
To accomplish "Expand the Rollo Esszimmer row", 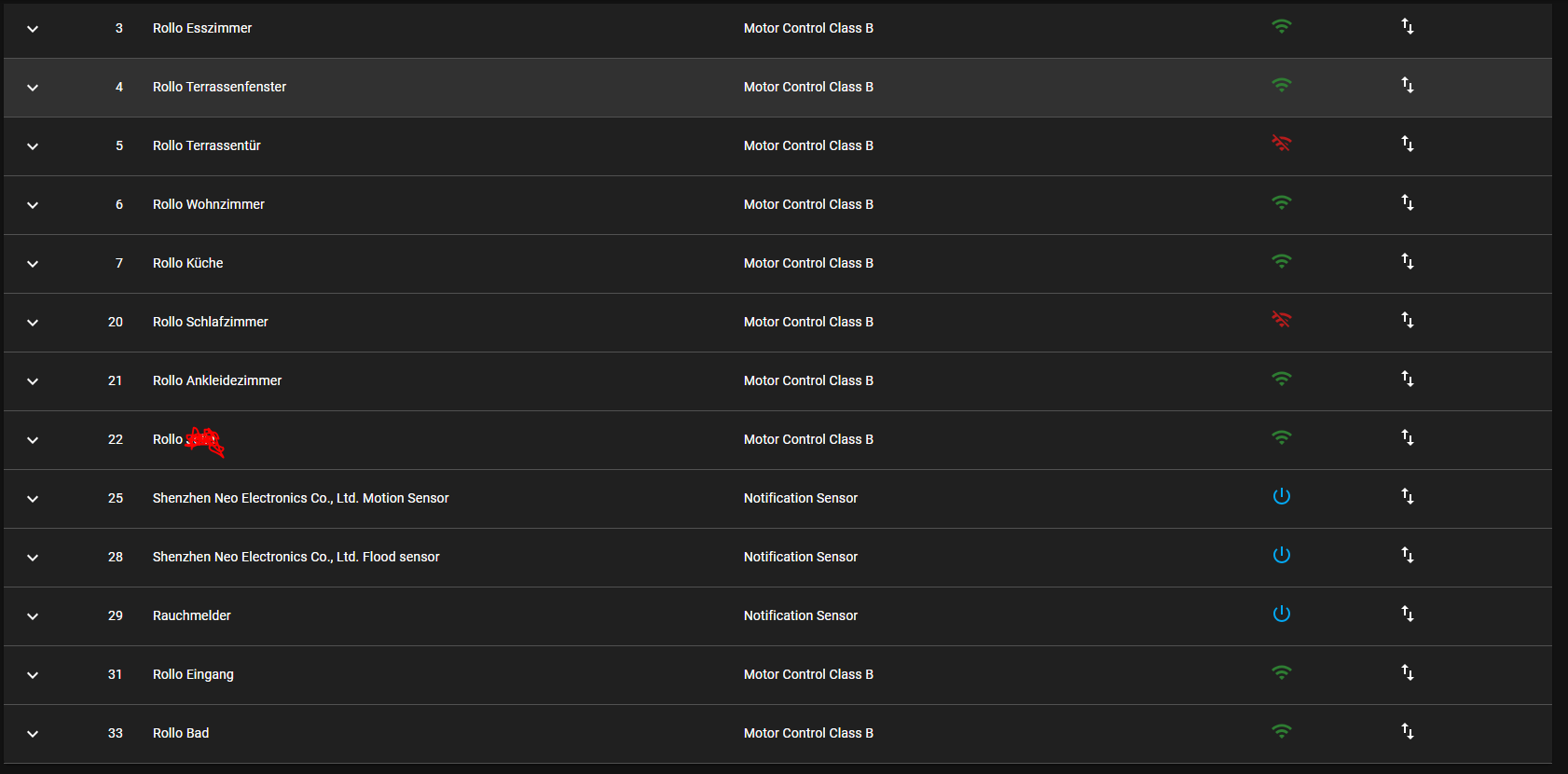I will tap(33, 29).
